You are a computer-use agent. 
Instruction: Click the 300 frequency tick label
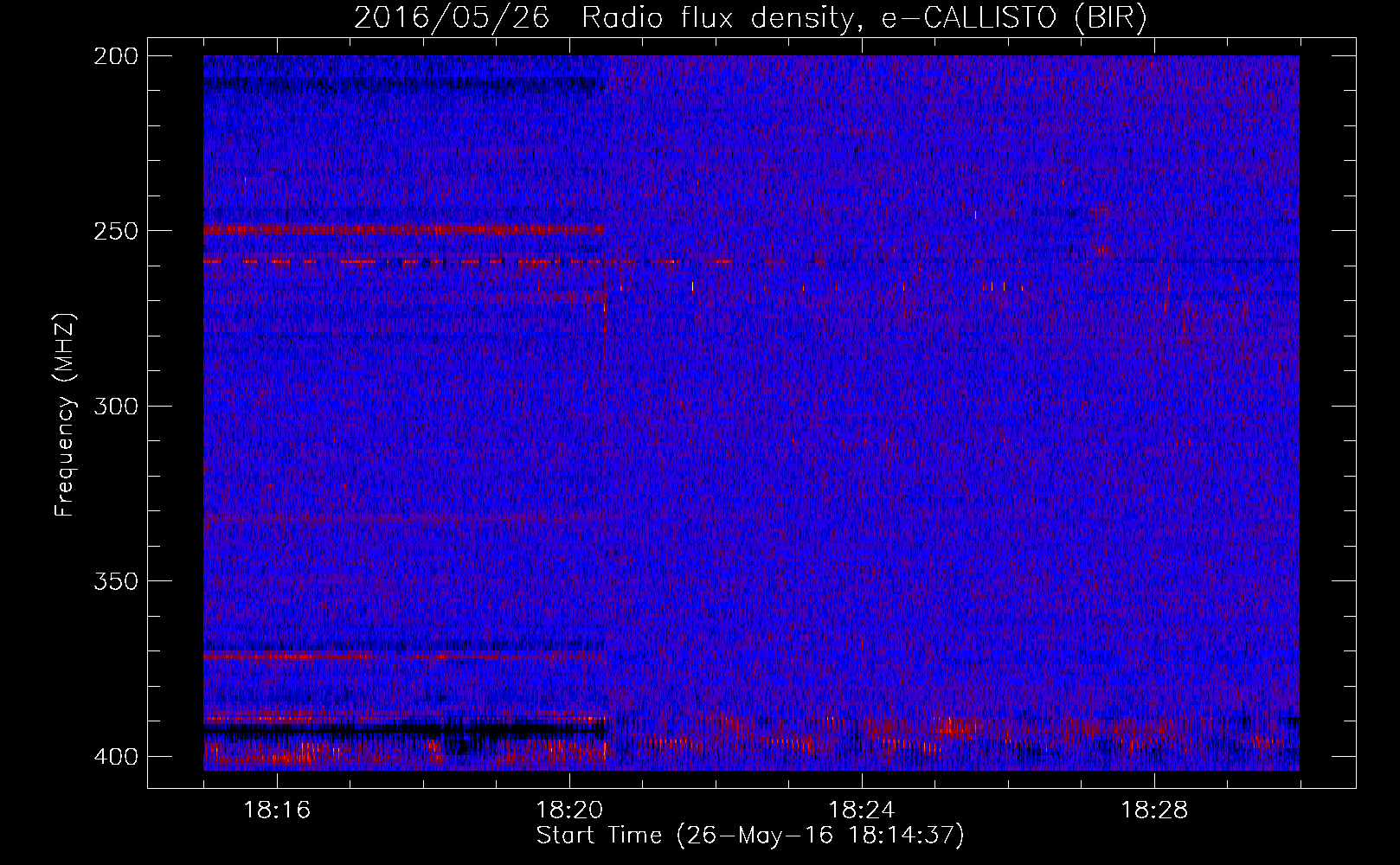point(115,406)
